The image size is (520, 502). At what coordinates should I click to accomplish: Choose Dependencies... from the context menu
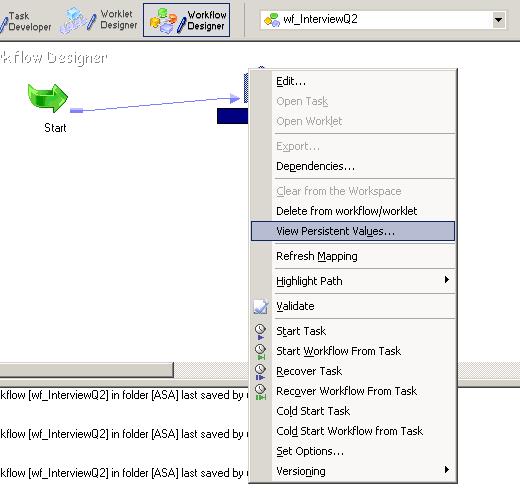(x=353, y=166)
